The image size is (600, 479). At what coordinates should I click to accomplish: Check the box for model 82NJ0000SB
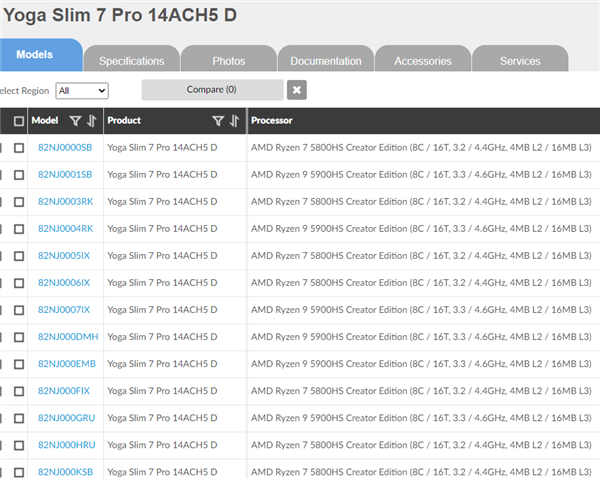coord(19,148)
